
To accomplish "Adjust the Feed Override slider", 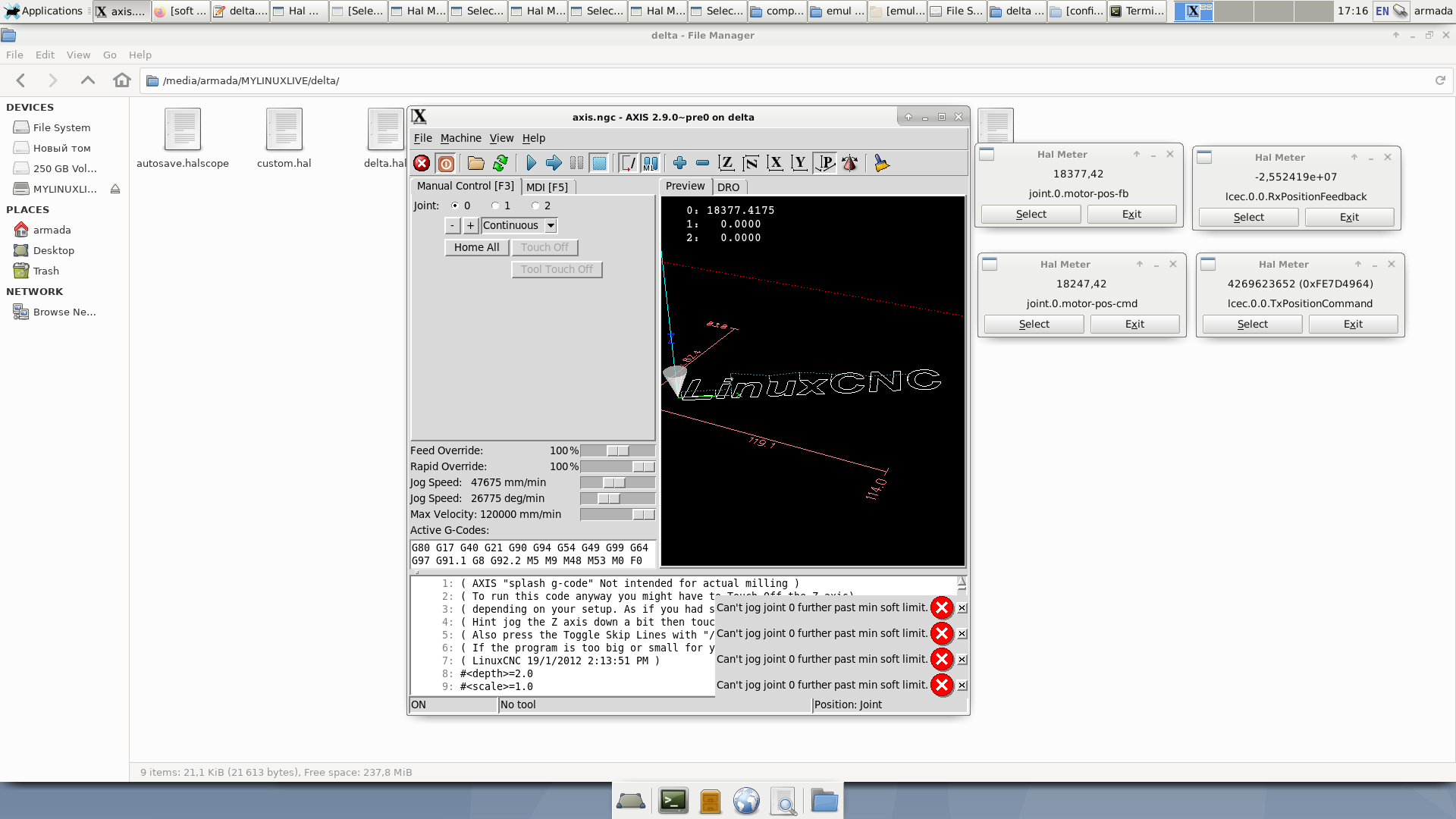I will 617,450.
